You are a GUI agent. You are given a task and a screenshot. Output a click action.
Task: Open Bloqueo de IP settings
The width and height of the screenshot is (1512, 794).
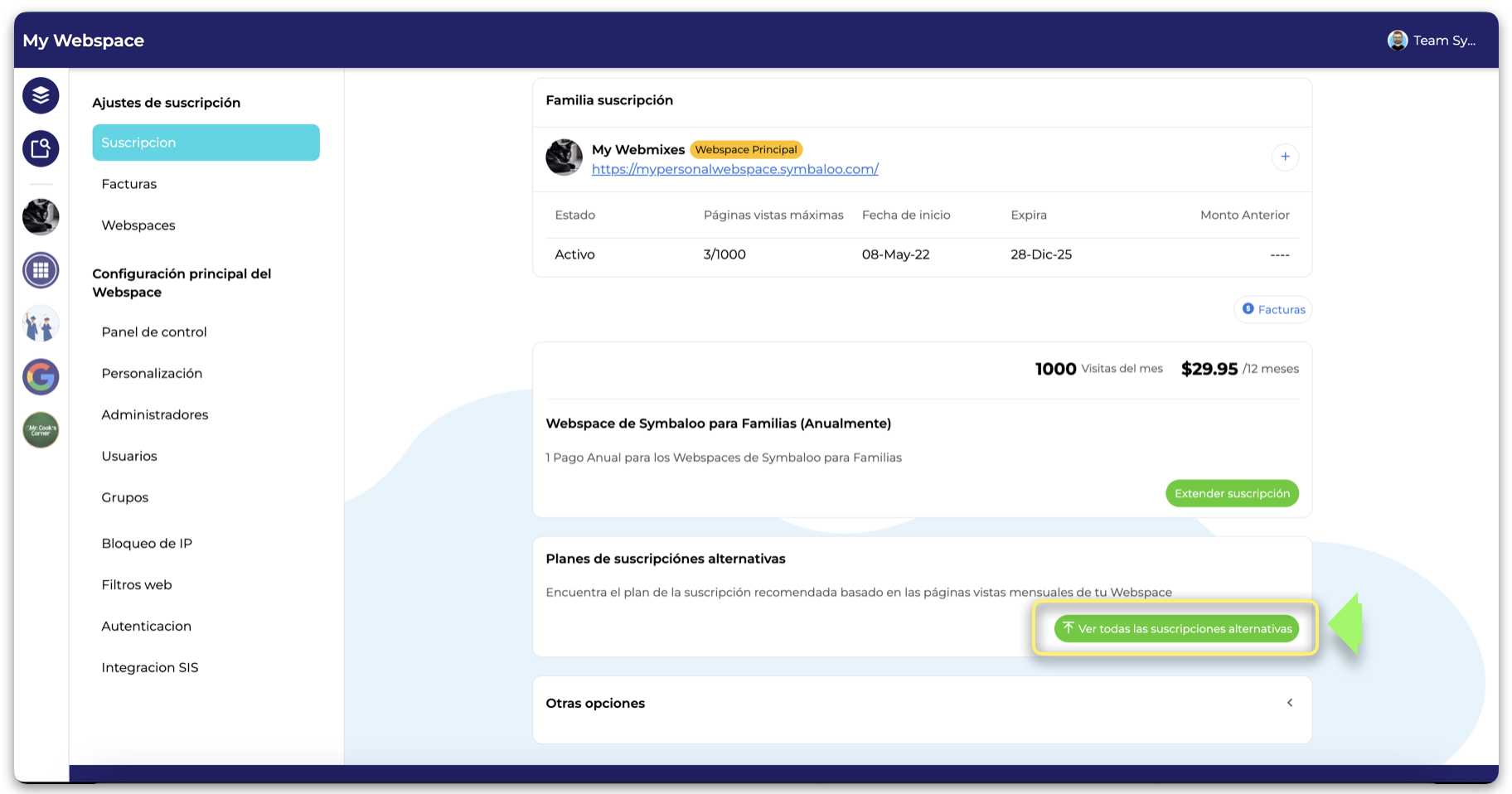pyautogui.click(x=147, y=544)
